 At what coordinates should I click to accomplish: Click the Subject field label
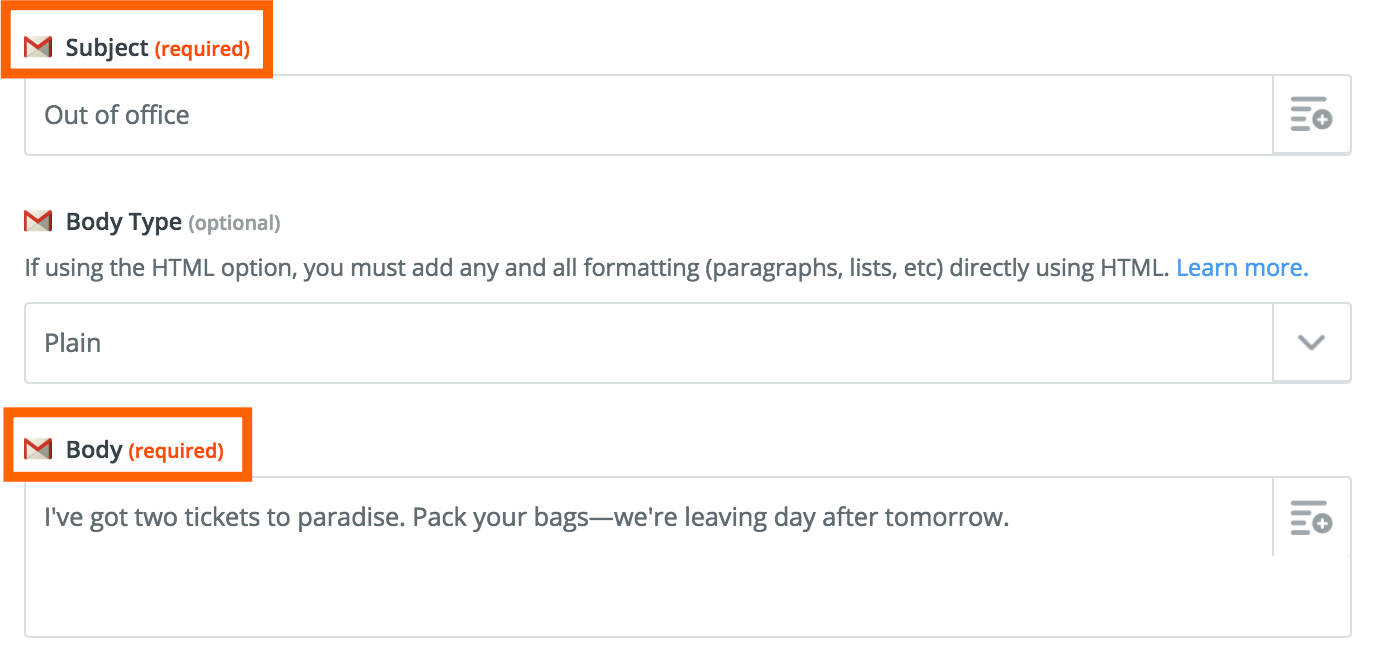[107, 48]
